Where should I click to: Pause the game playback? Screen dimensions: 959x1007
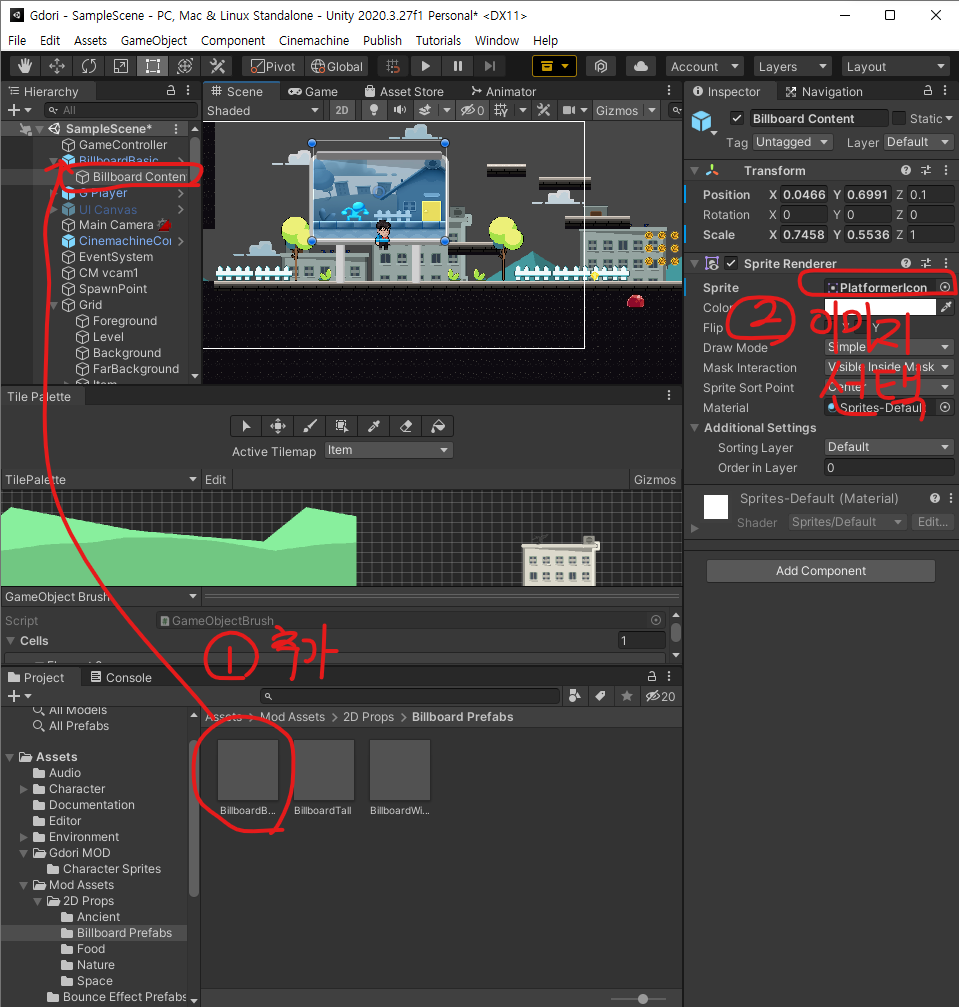coord(457,66)
